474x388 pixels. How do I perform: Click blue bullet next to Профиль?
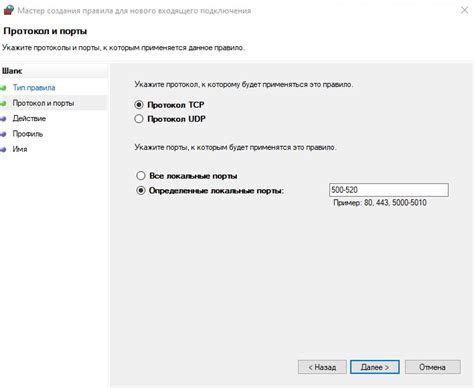[3, 134]
